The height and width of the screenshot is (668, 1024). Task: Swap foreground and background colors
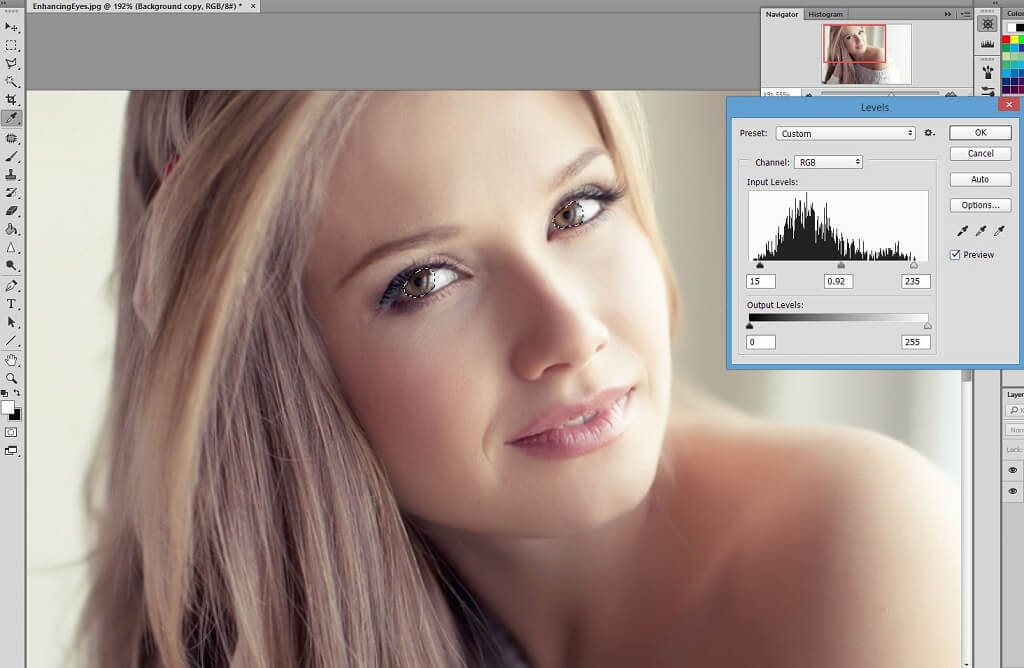[17, 393]
